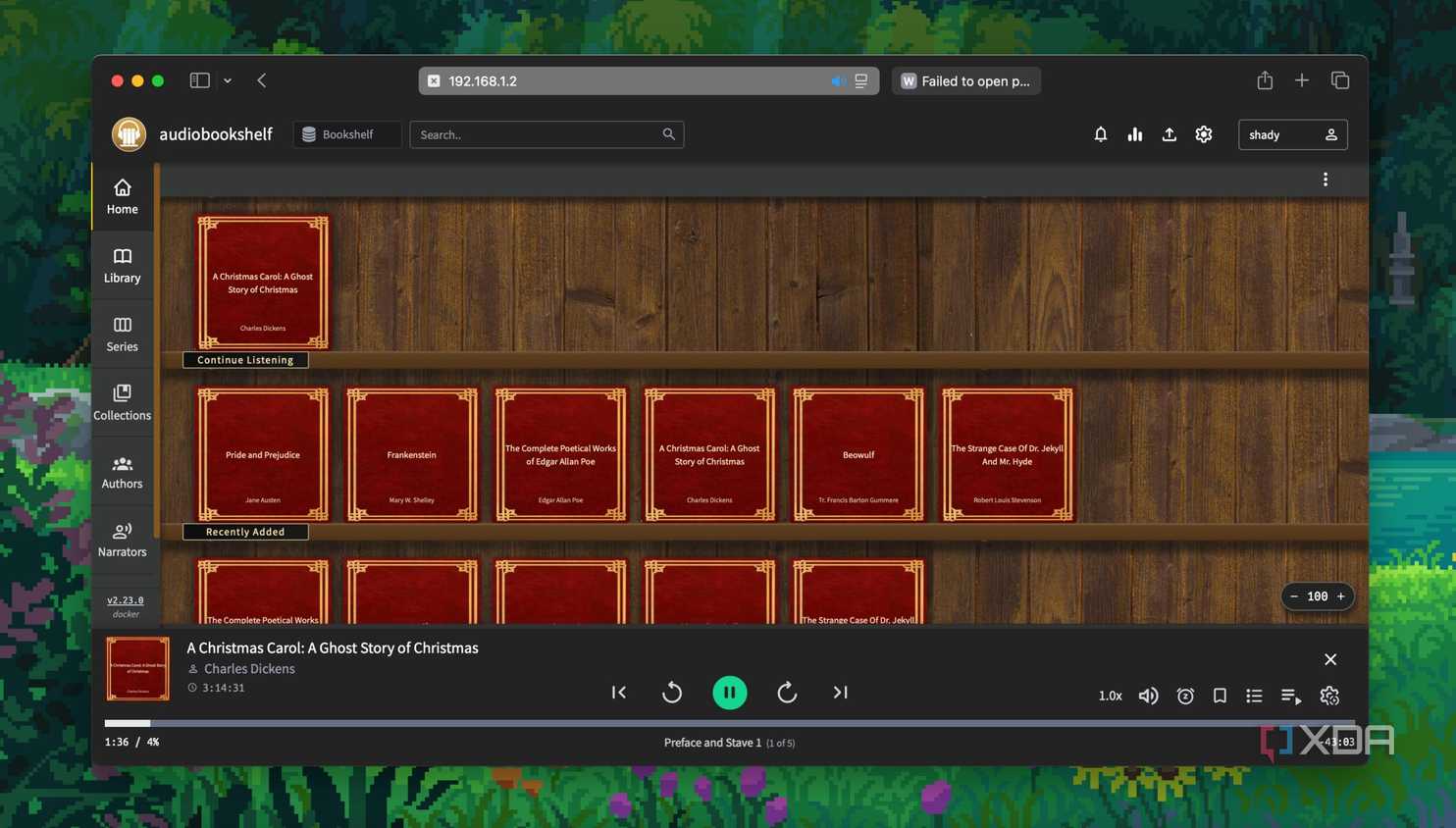The height and width of the screenshot is (828, 1456).
Task: Click 'Preface and Stave 1' chapter label
Action: point(712,743)
